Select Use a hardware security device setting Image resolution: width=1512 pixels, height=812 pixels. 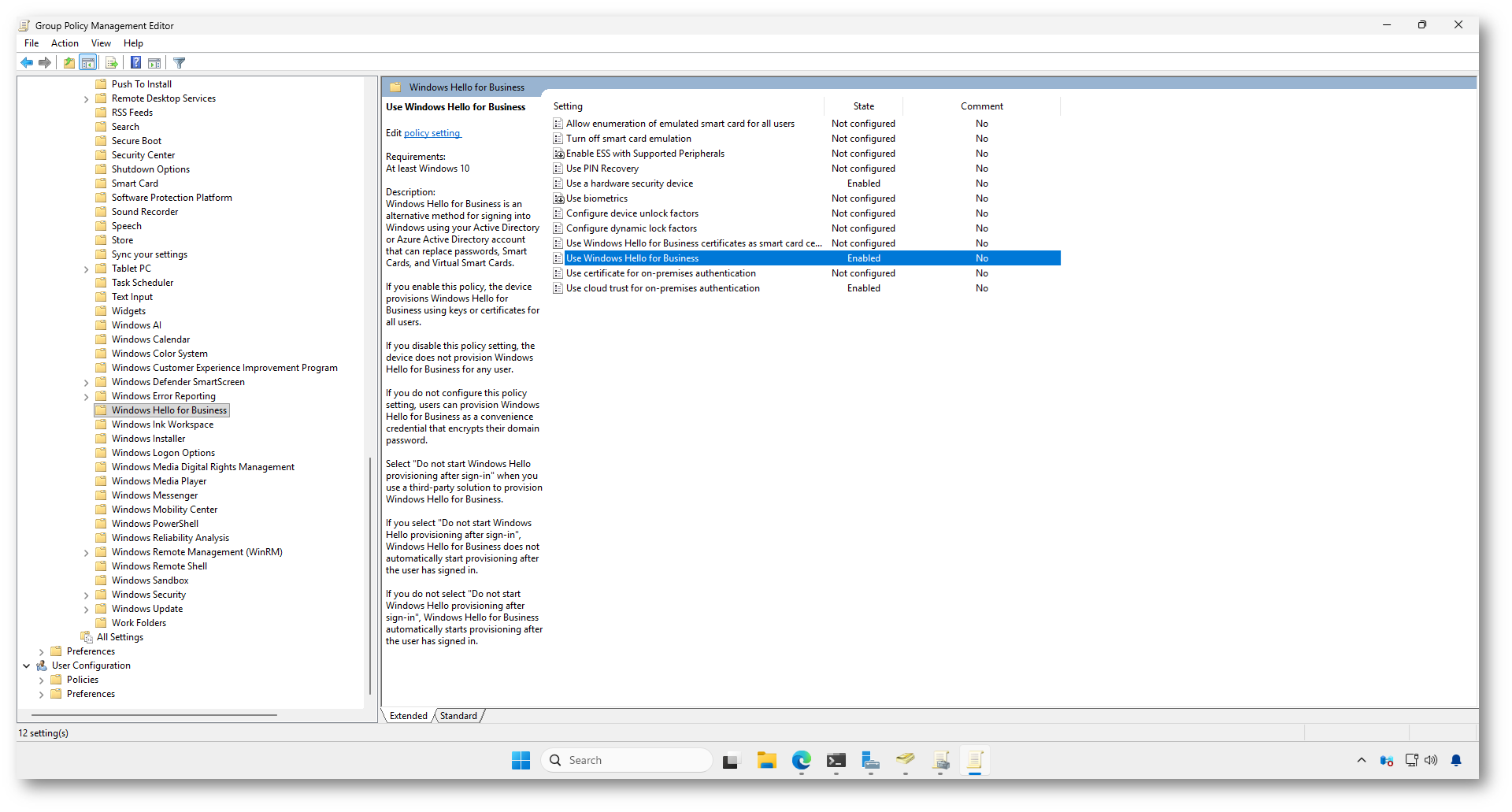click(629, 184)
